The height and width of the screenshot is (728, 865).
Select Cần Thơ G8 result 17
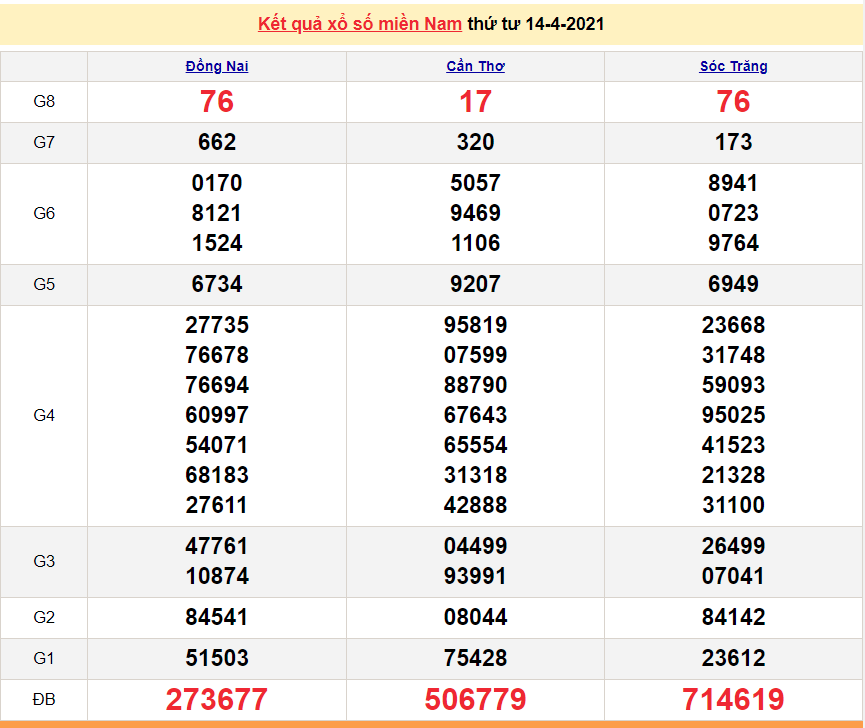point(475,102)
